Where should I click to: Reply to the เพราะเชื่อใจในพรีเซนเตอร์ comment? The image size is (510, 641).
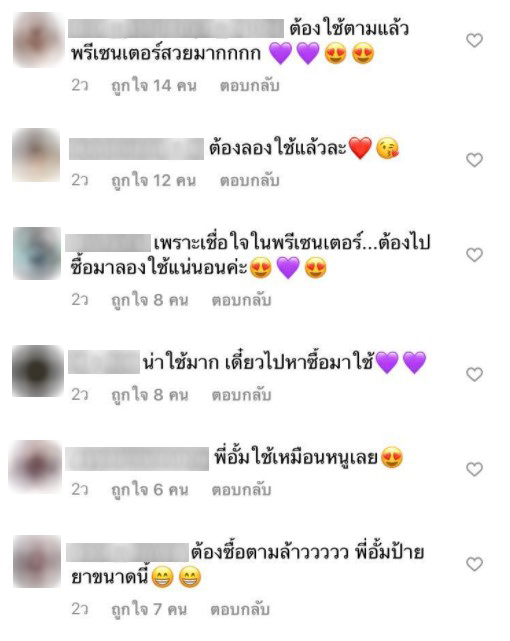241,300
